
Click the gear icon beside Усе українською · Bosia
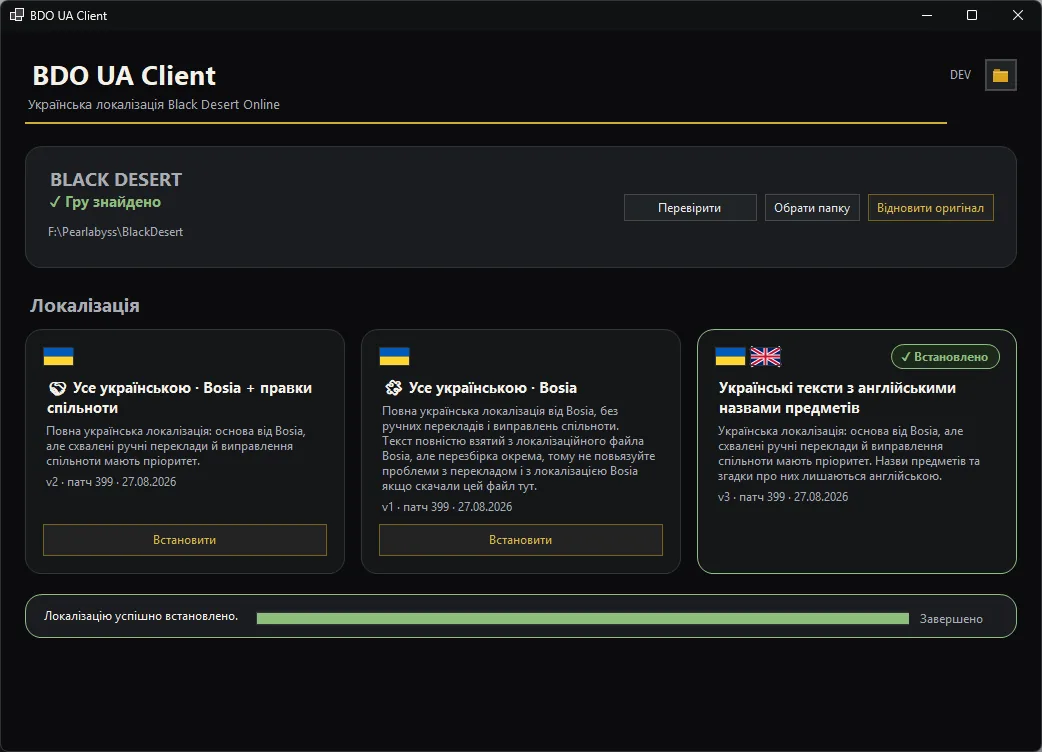coord(393,388)
